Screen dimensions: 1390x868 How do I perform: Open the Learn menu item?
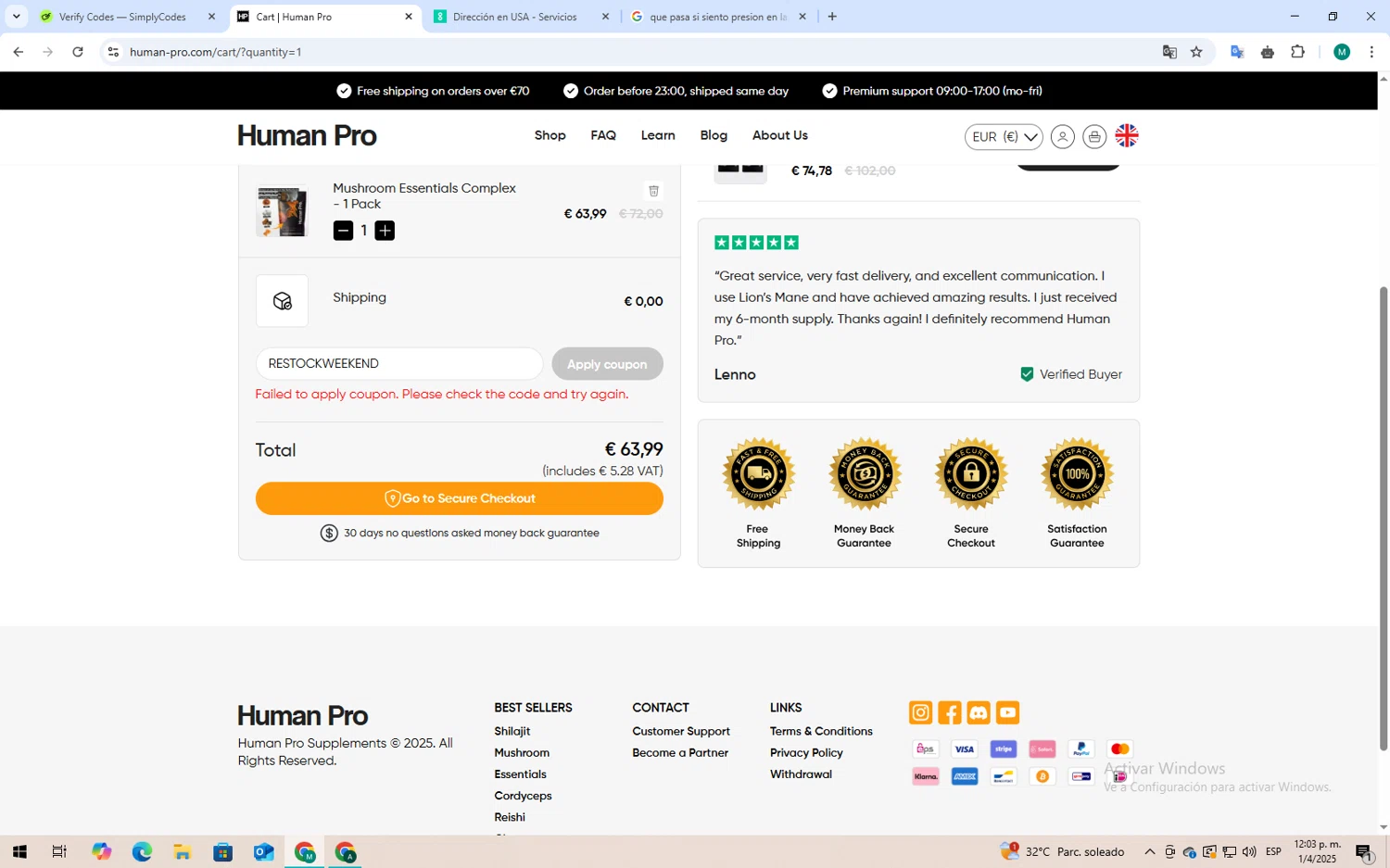point(658,135)
